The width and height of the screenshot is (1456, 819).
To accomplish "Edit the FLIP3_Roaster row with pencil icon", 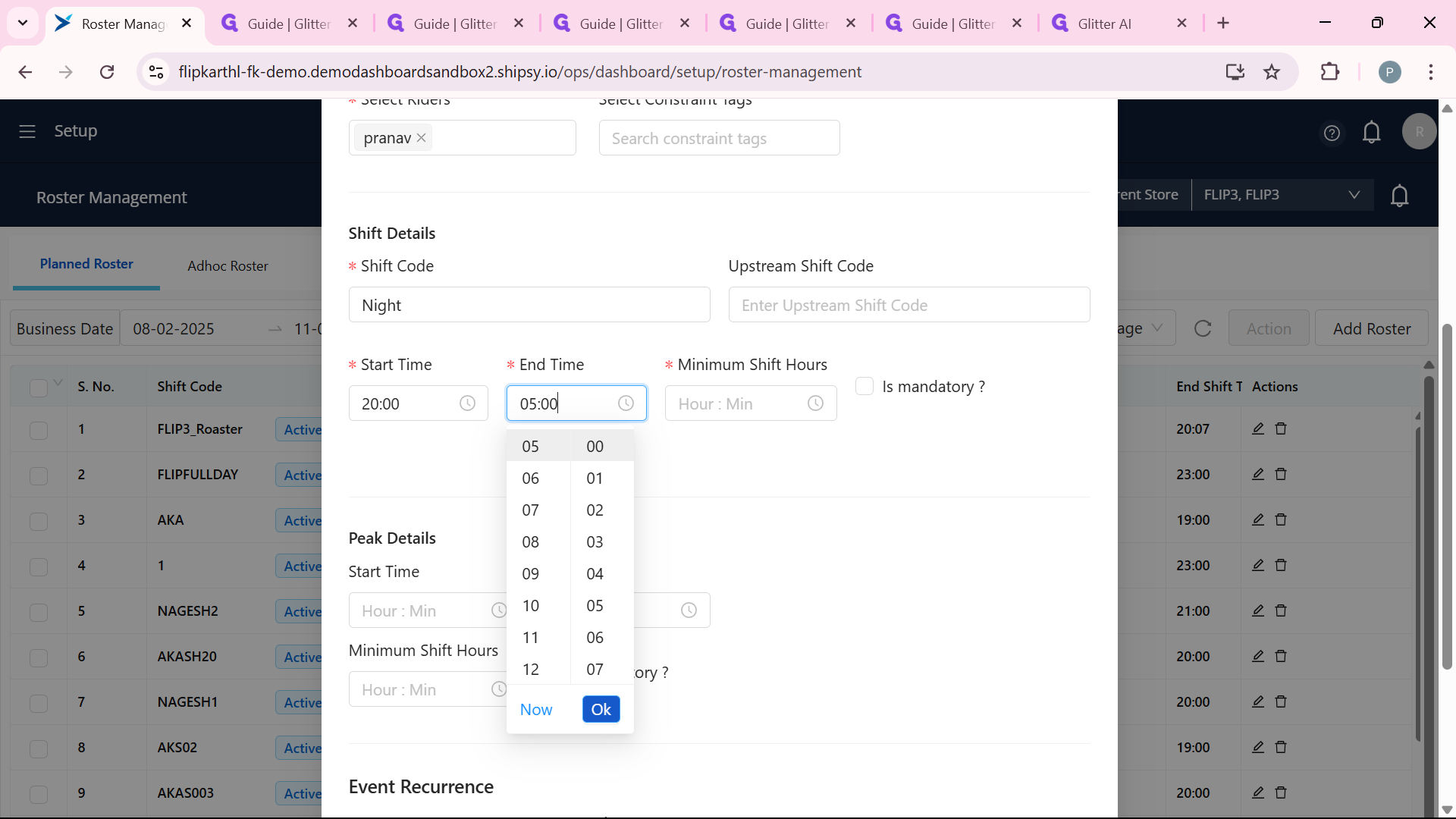I will point(1258,428).
